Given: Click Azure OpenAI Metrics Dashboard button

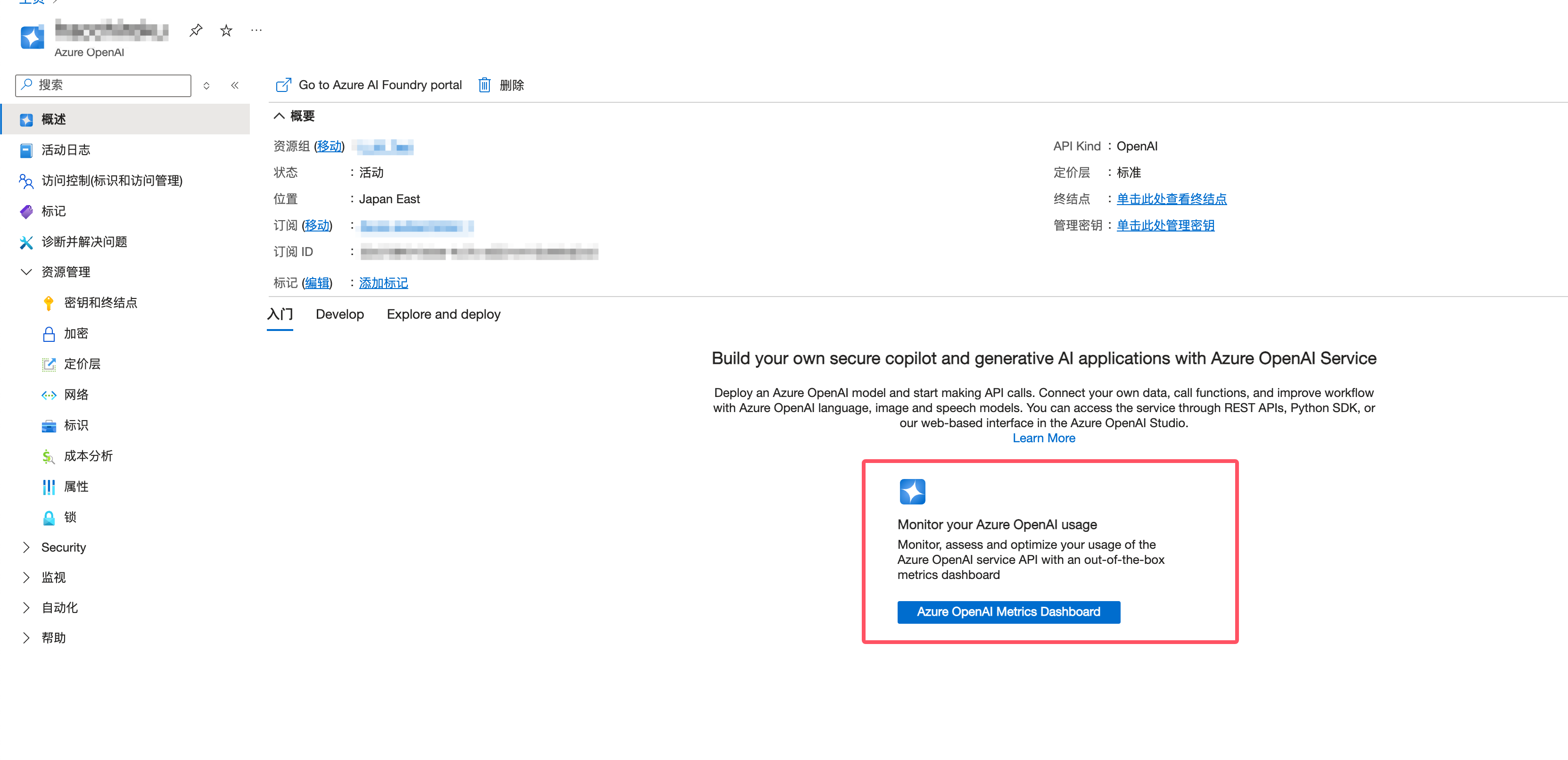Looking at the screenshot, I should tap(1008, 611).
